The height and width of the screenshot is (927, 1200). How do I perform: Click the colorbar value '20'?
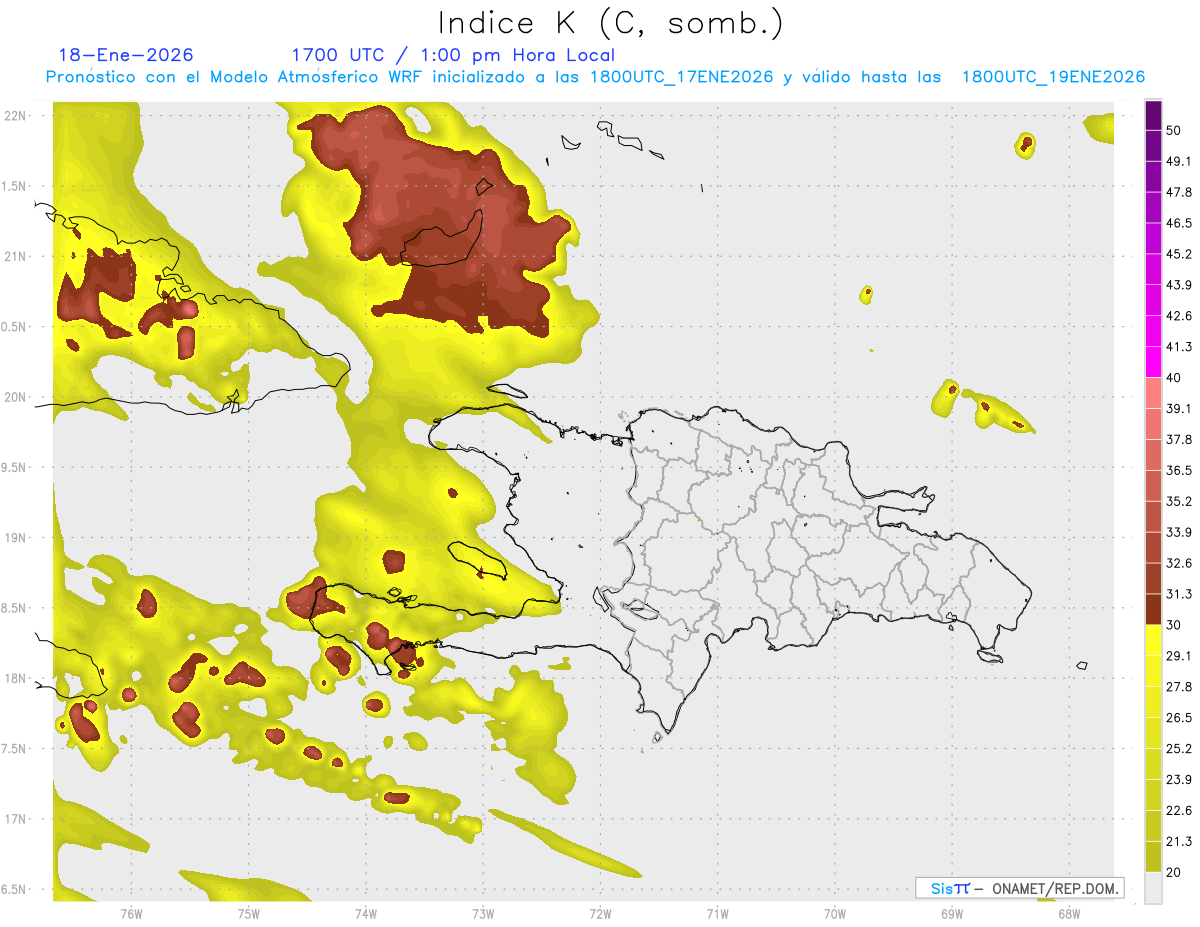[1174, 872]
